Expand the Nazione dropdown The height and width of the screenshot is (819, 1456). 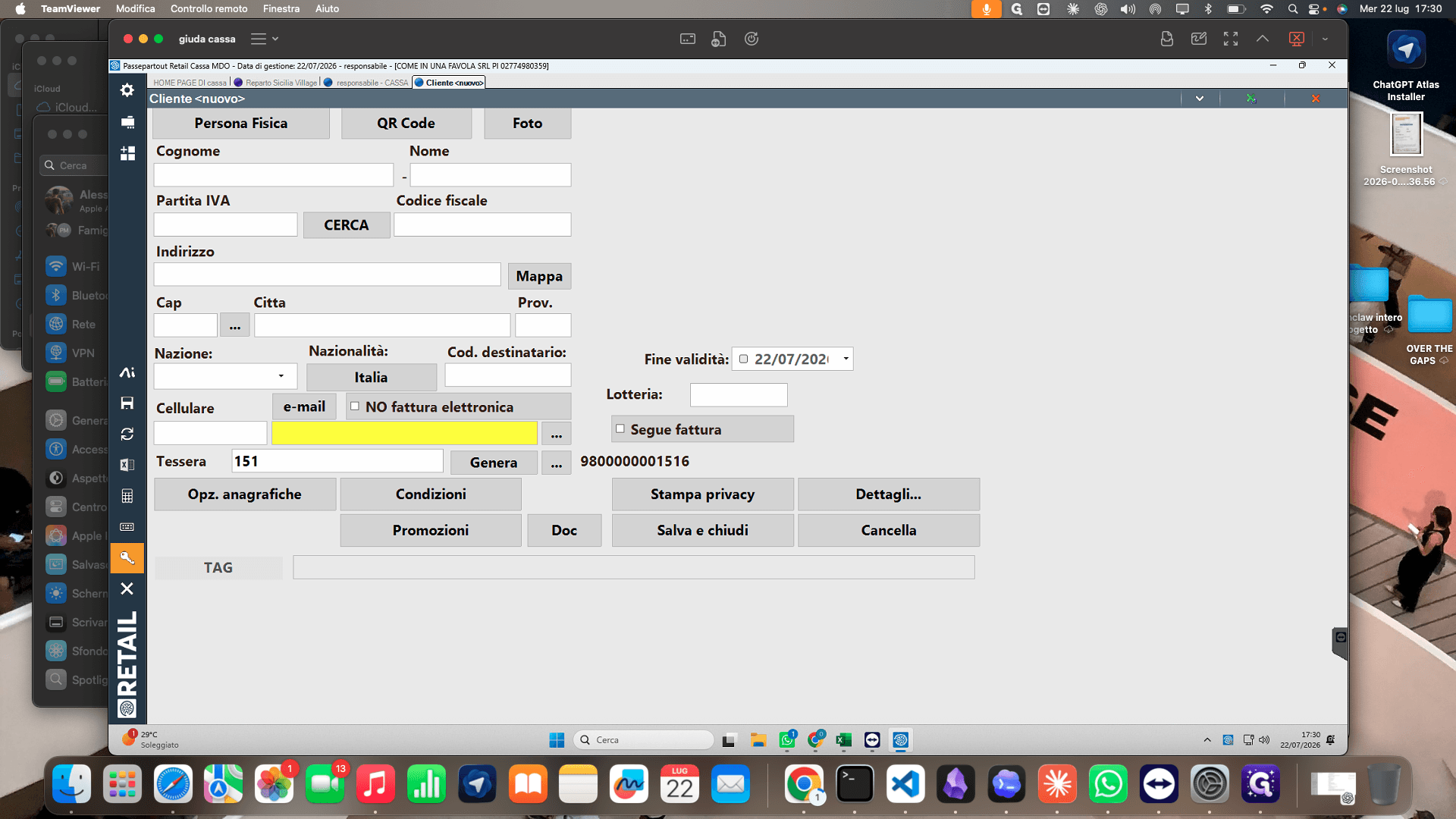pyautogui.click(x=281, y=376)
